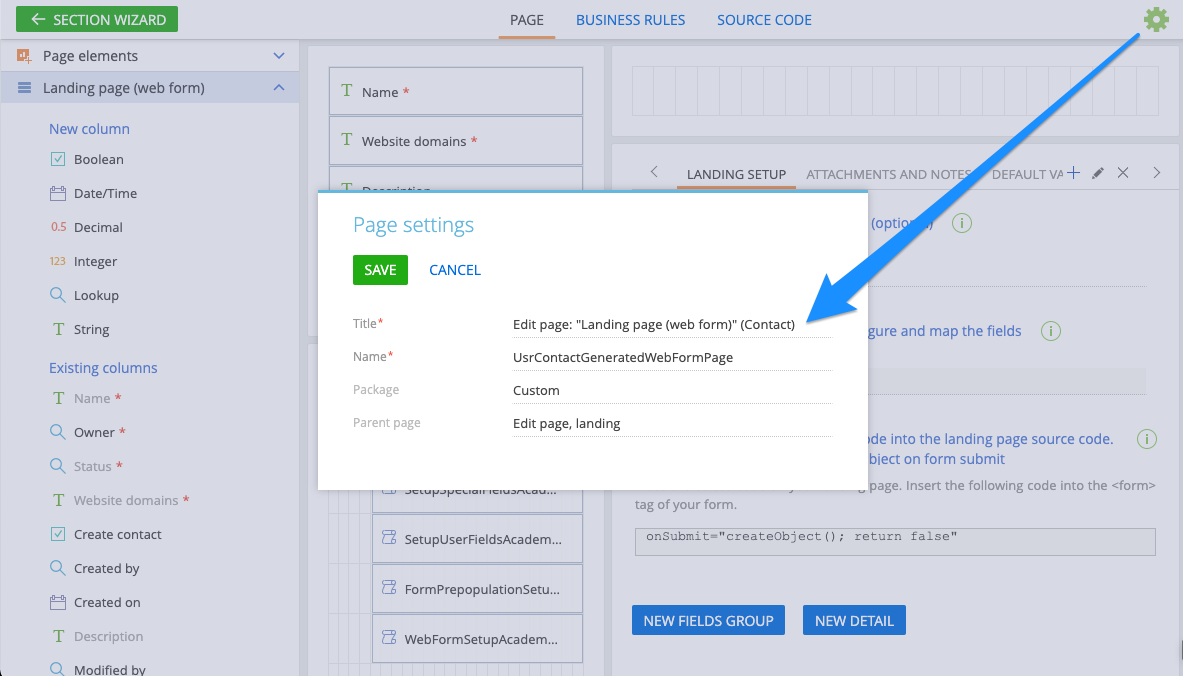This screenshot has height=676, width=1183.
Task: Click the onSubmit code text box
Action: click(895, 542)
